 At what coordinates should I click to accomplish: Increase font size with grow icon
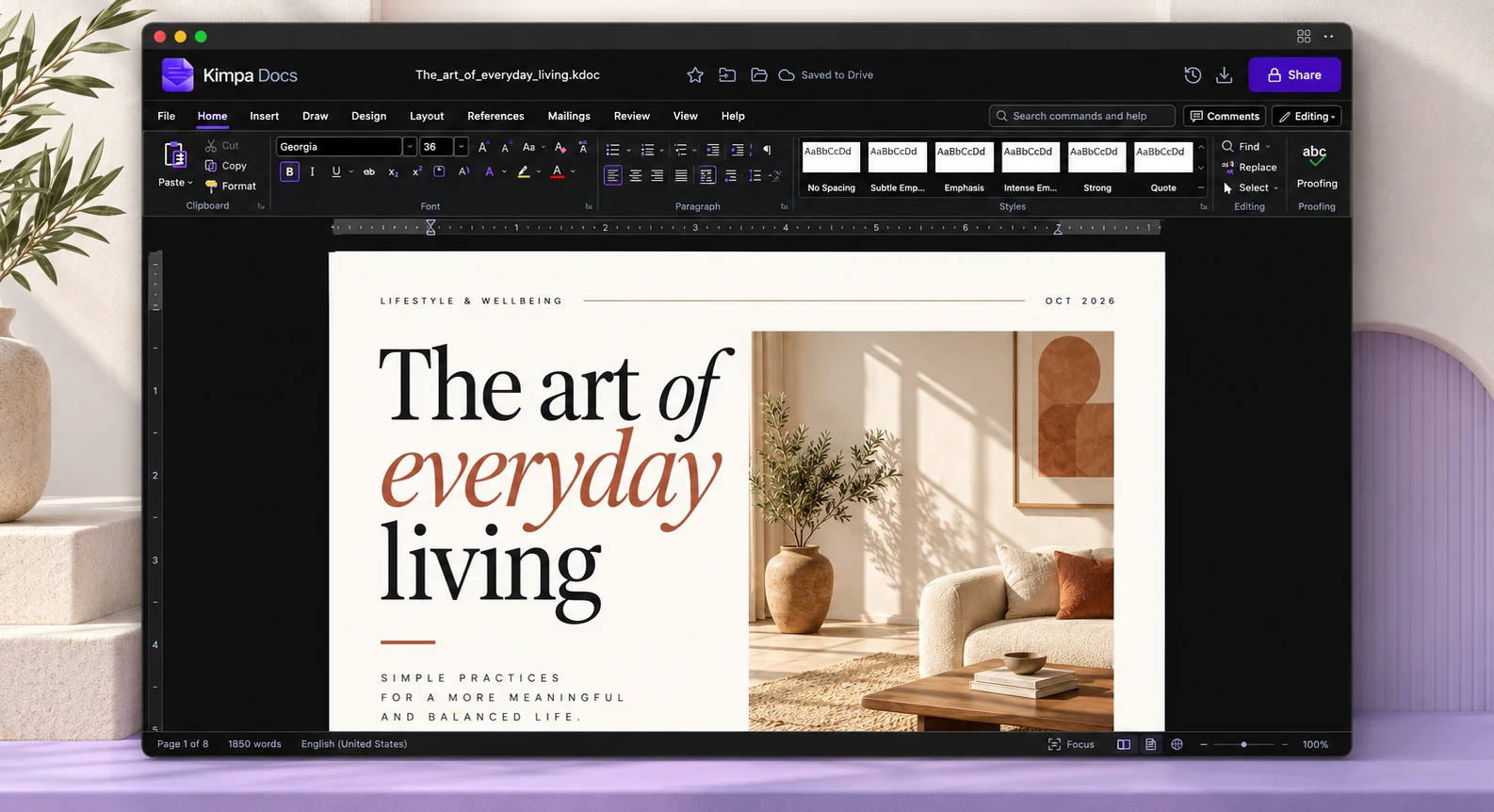point(483,147)
